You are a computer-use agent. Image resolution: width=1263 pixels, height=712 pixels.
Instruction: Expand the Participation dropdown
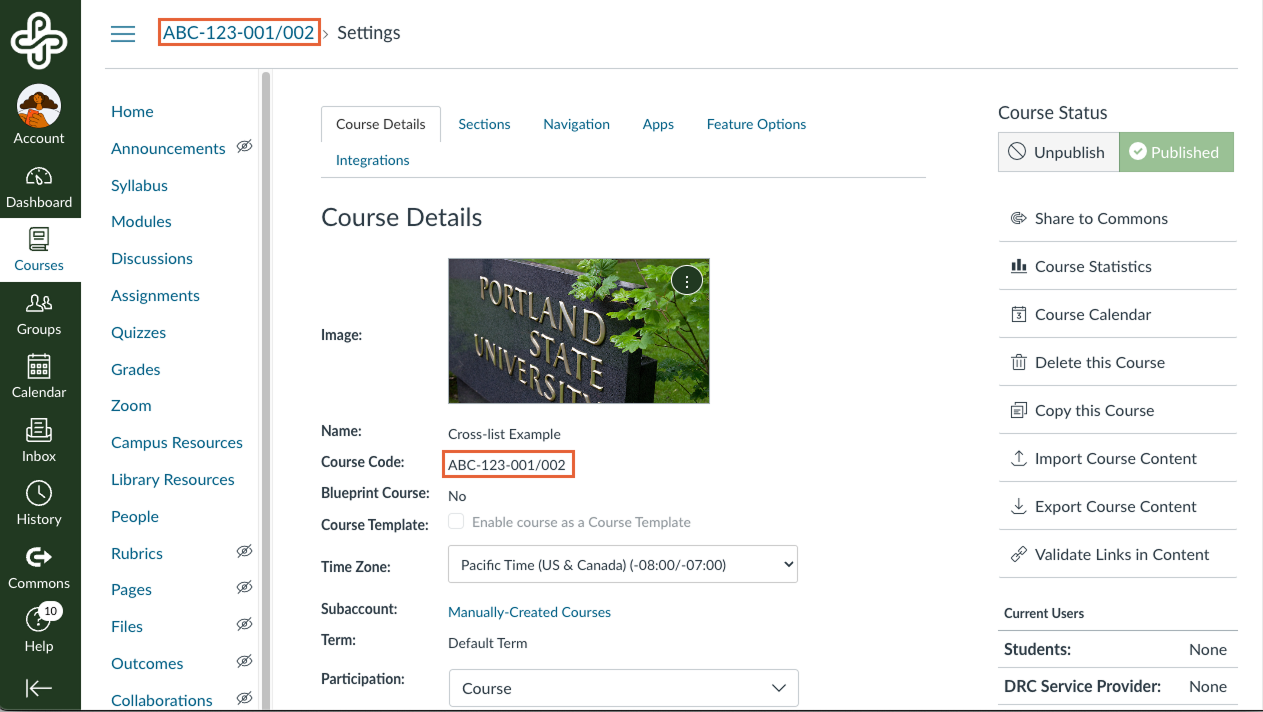point(622,688)
